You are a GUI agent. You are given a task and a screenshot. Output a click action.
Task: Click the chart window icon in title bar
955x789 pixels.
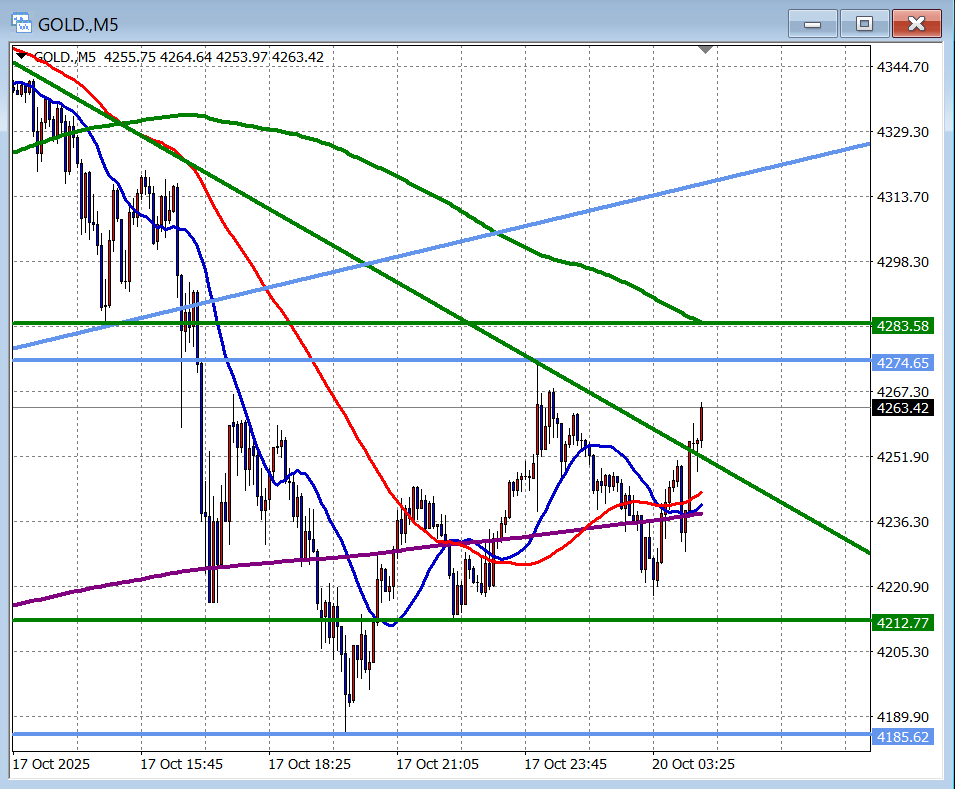(x=22, y=23)
